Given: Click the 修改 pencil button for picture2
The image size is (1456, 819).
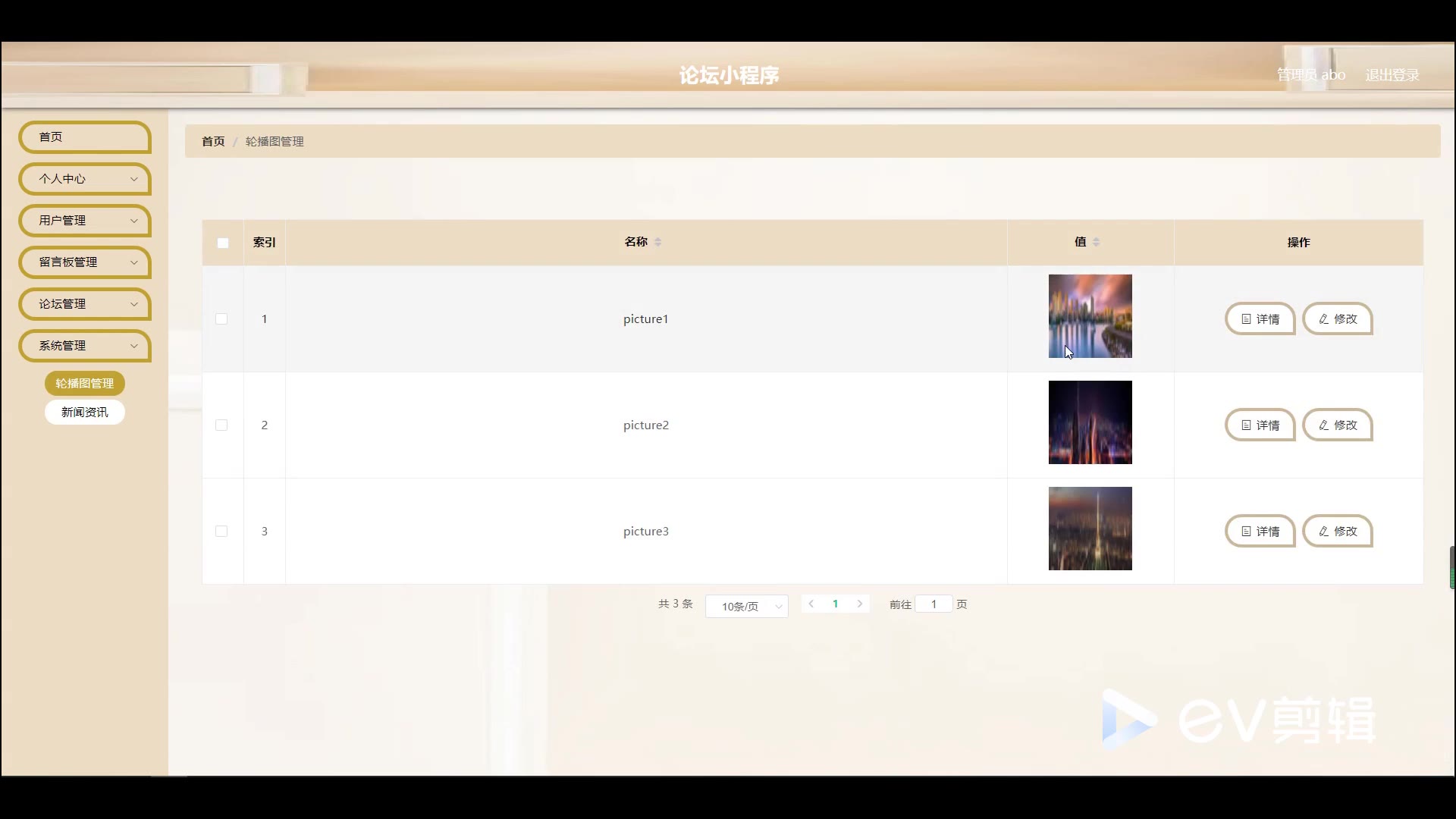Looking at the screenshot, I should 1337,425.
